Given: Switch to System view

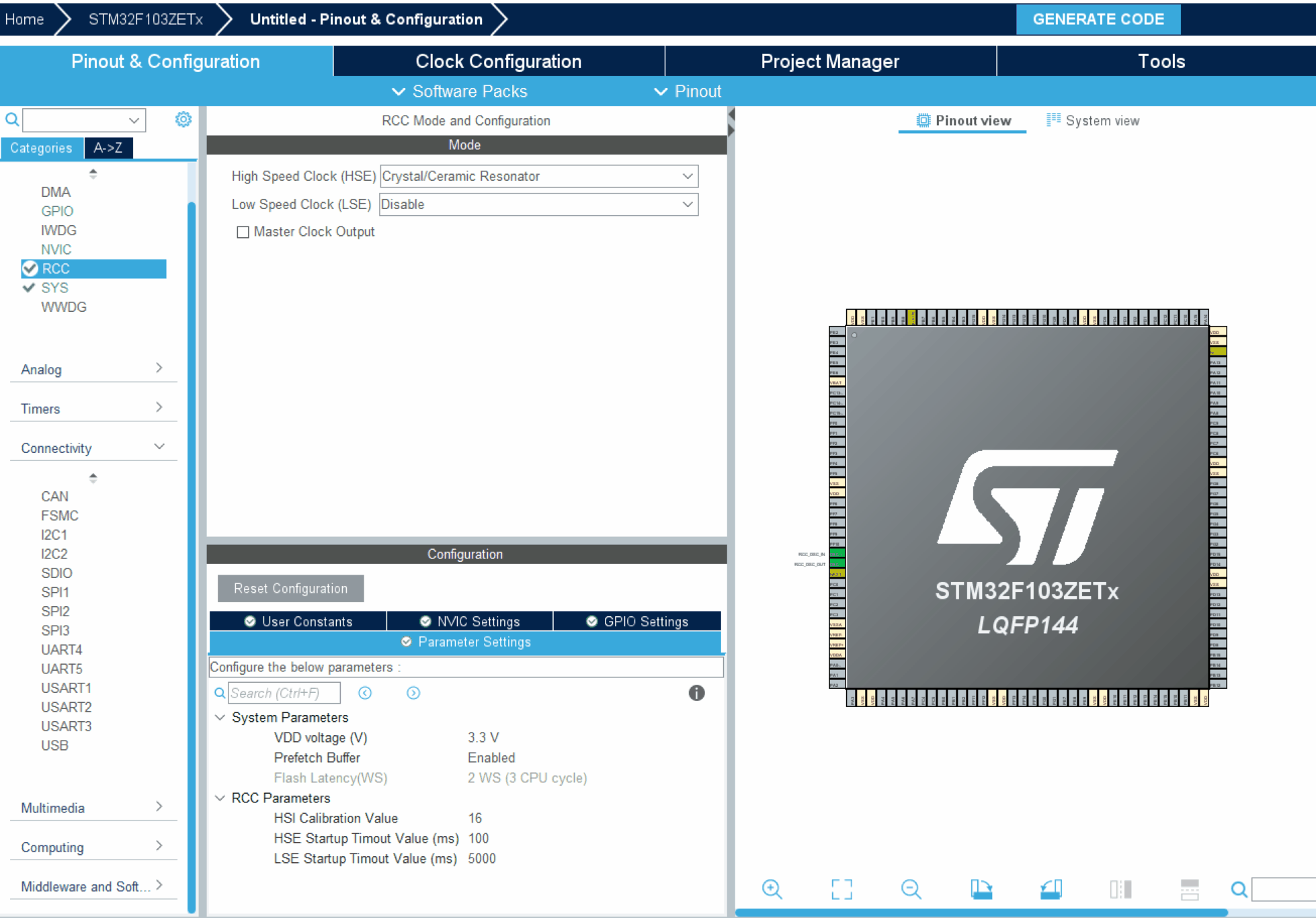Looking at the screenshot, I should point(1093,120).
